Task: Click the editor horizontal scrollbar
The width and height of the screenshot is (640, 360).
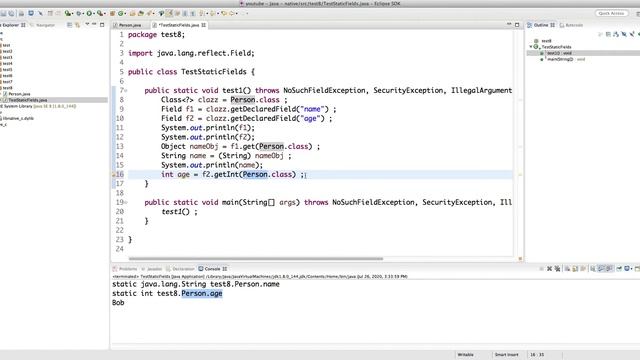Action: point(256,258)
